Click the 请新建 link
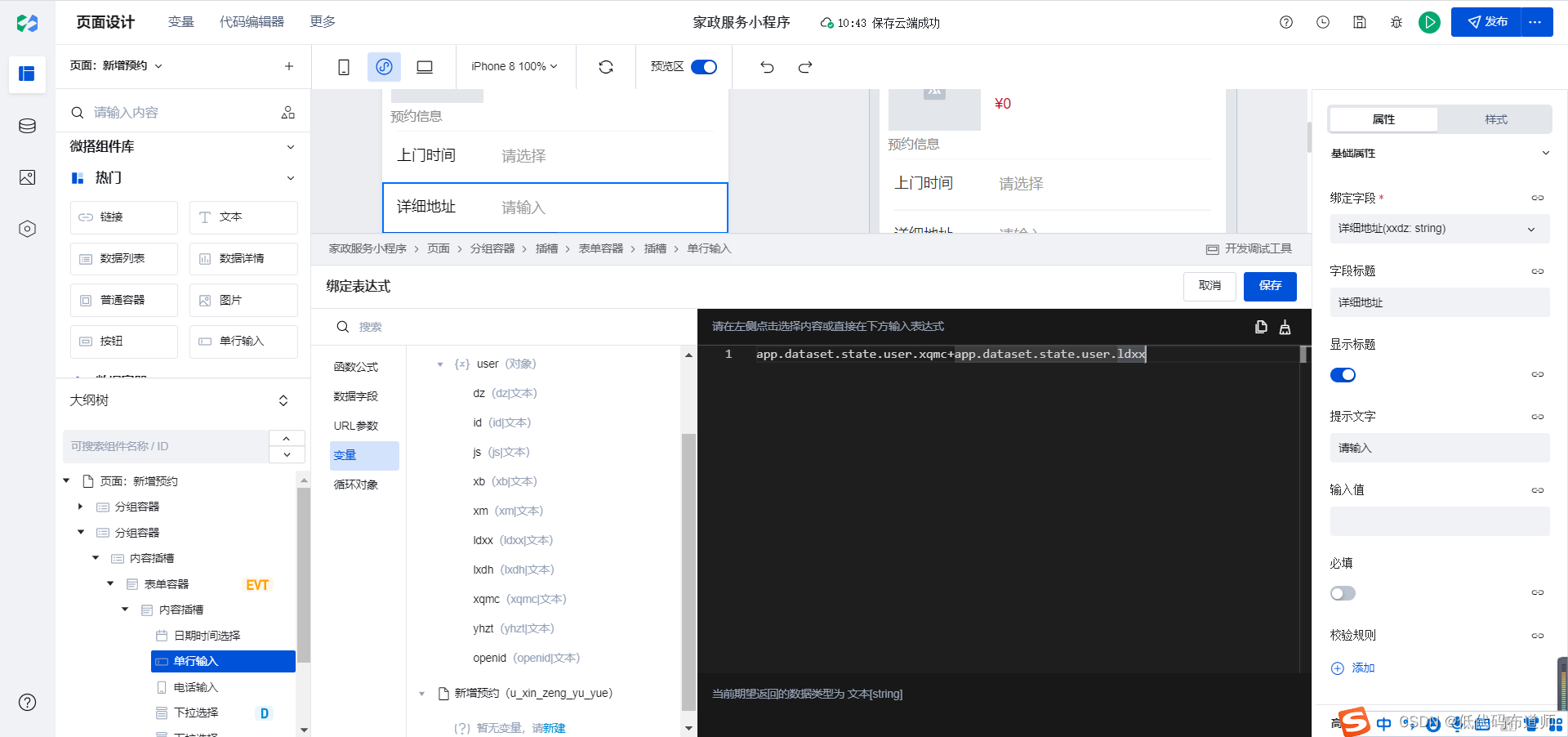1568x737 pixels. pos(549,728)
